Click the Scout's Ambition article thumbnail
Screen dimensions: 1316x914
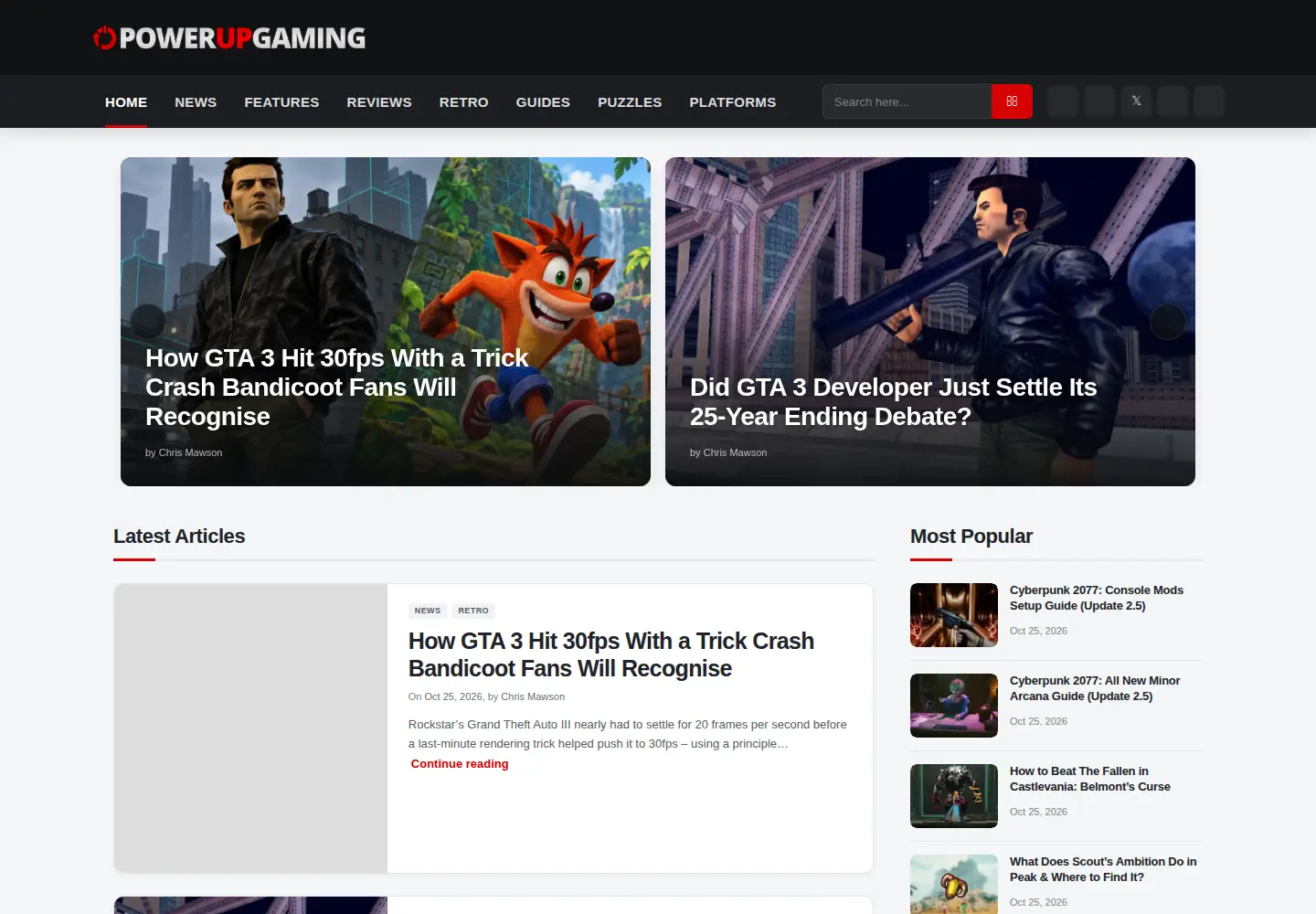coord(954,884)
